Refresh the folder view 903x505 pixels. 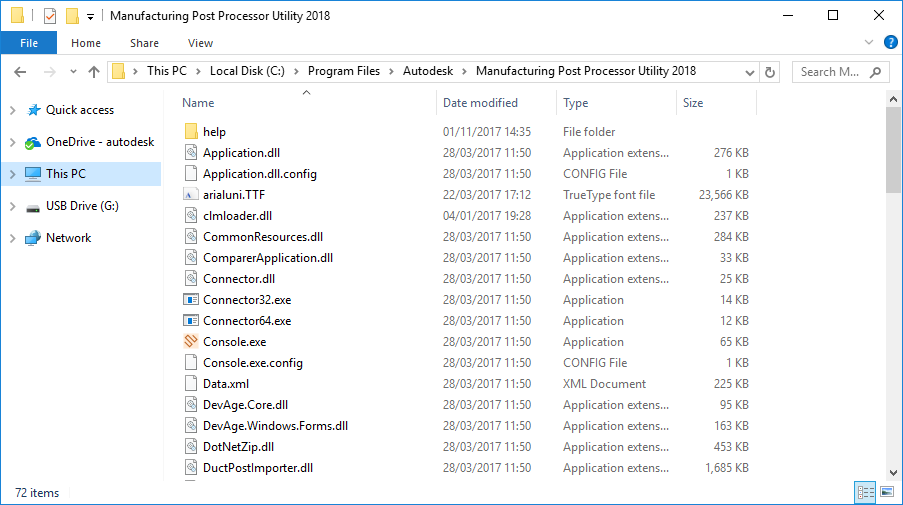pos(770,73)
